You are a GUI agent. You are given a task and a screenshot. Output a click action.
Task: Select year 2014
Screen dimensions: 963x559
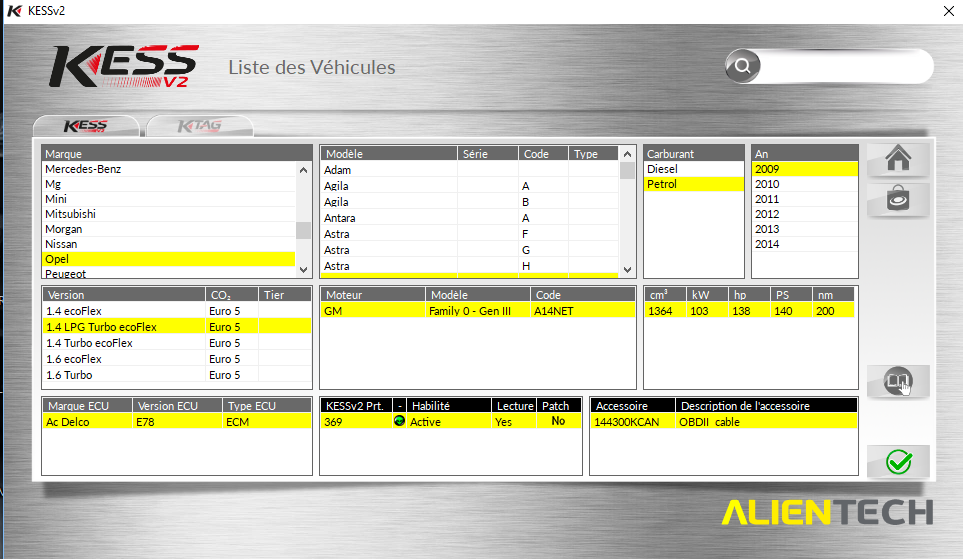[x=805, y=244]
